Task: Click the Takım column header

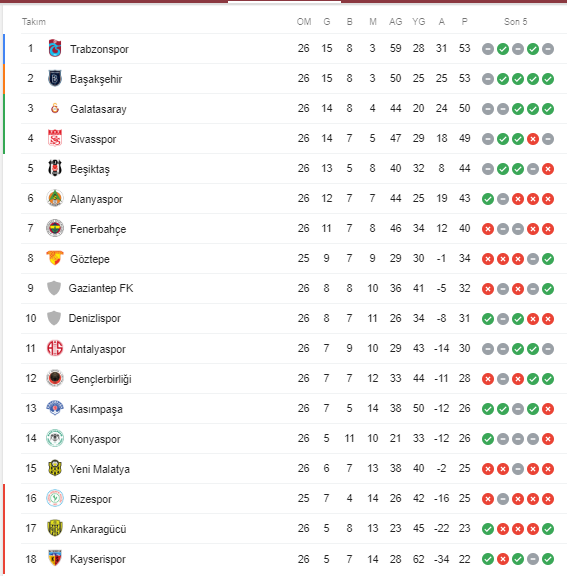Action: pyautogui.click(x=33, y=22)
